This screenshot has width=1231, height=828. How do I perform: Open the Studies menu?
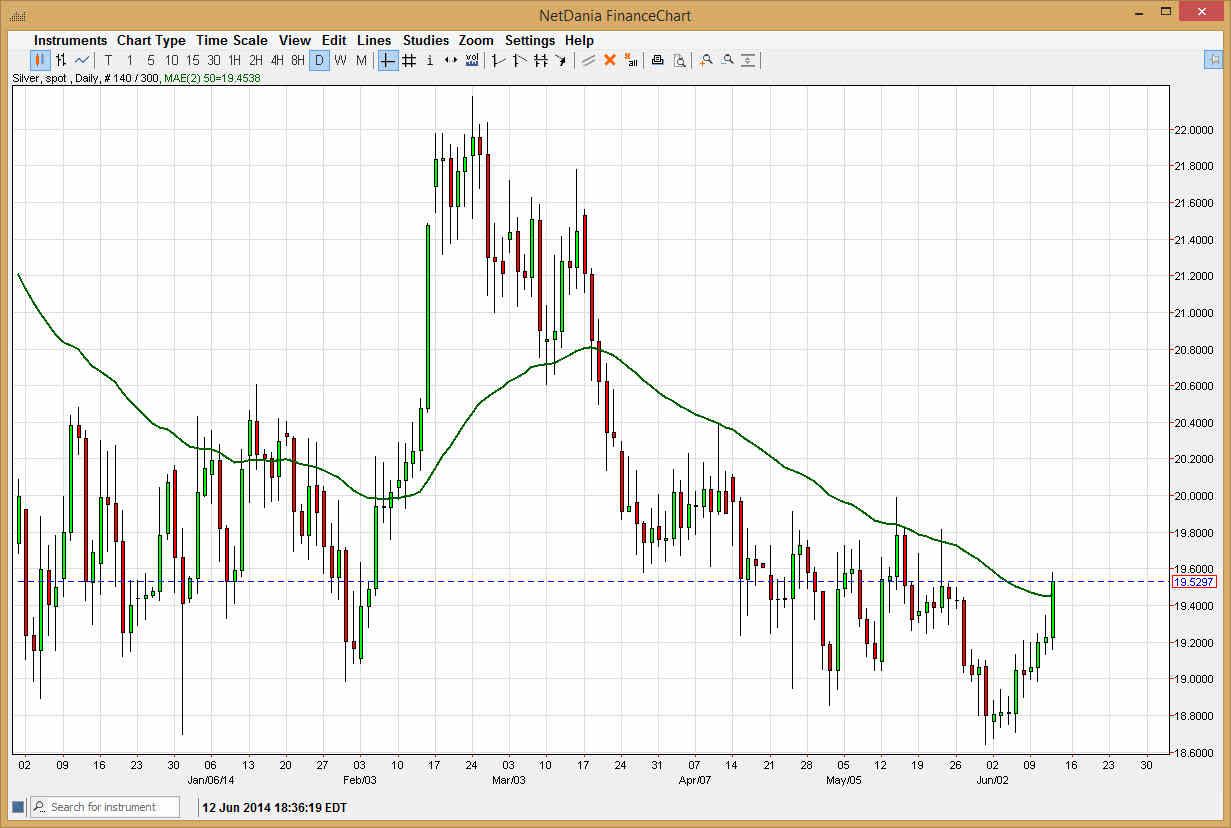coord(426,40)
